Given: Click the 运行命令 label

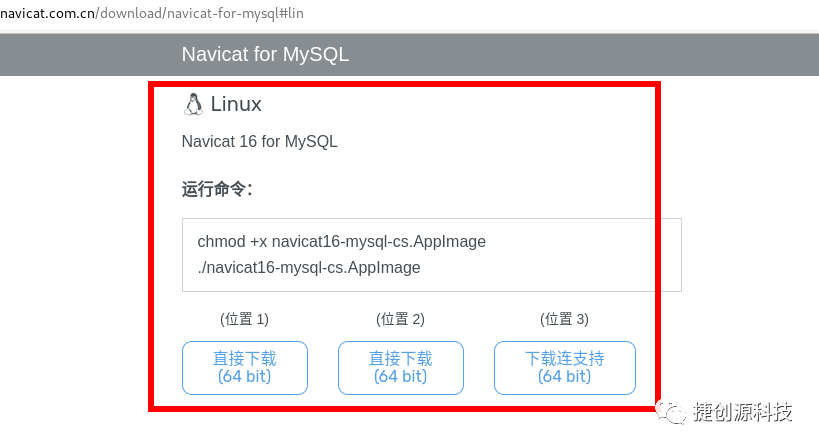Looking at the screenshot, I should (x=217, y=189).
